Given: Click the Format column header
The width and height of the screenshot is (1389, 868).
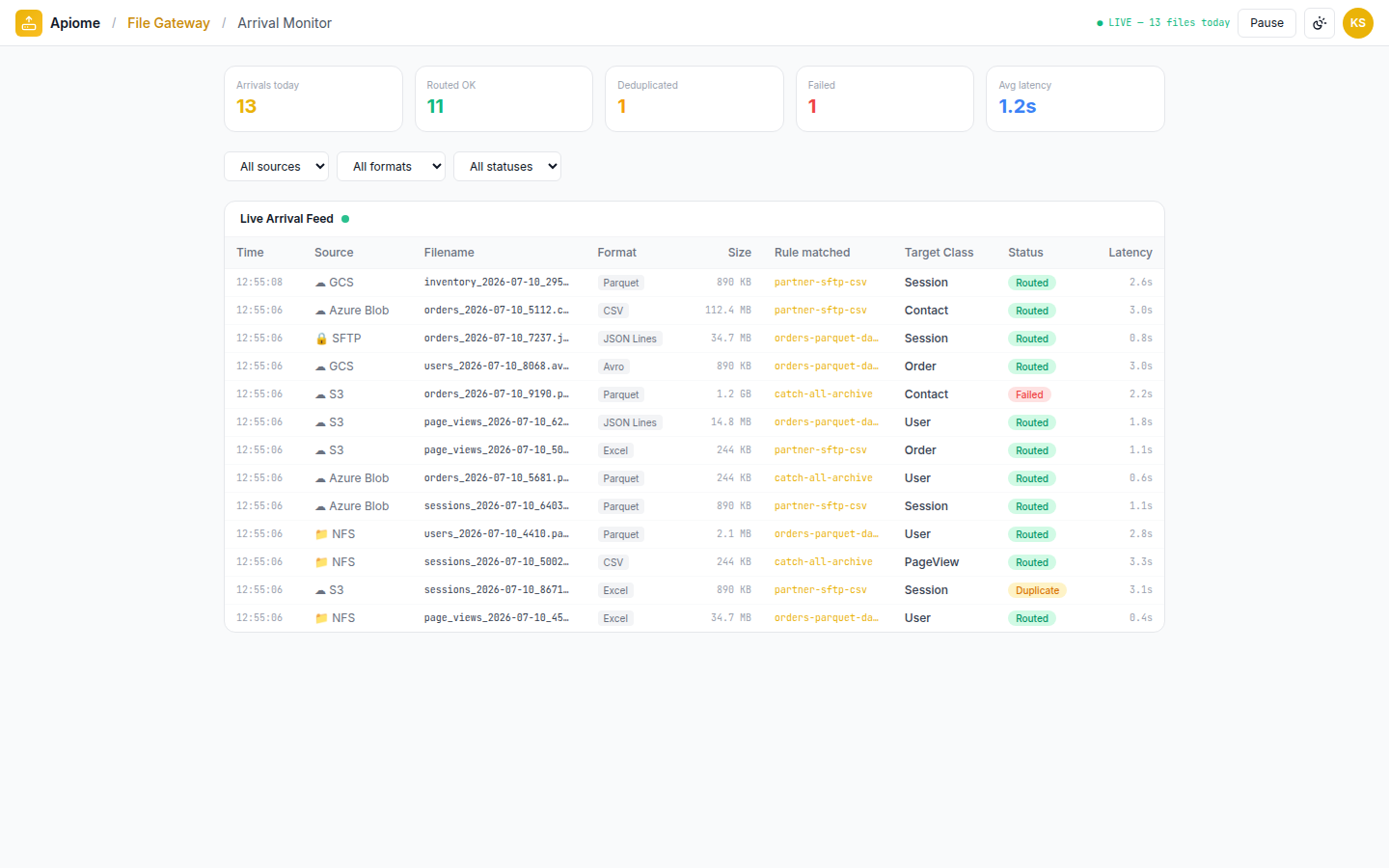Looking at the screenshot, I should (x=617, y=253).
